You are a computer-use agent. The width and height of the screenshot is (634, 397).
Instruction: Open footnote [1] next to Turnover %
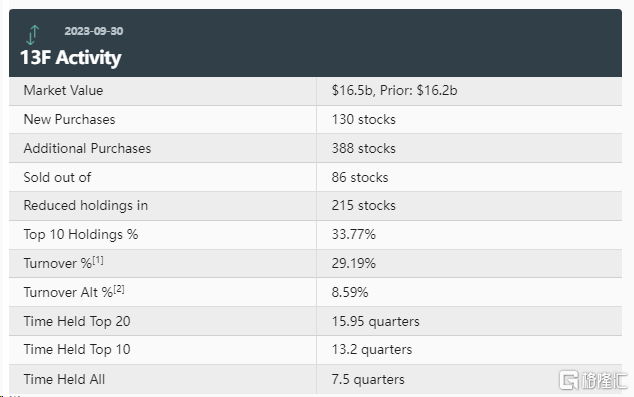pyautogui.click(x=98, y=260)
